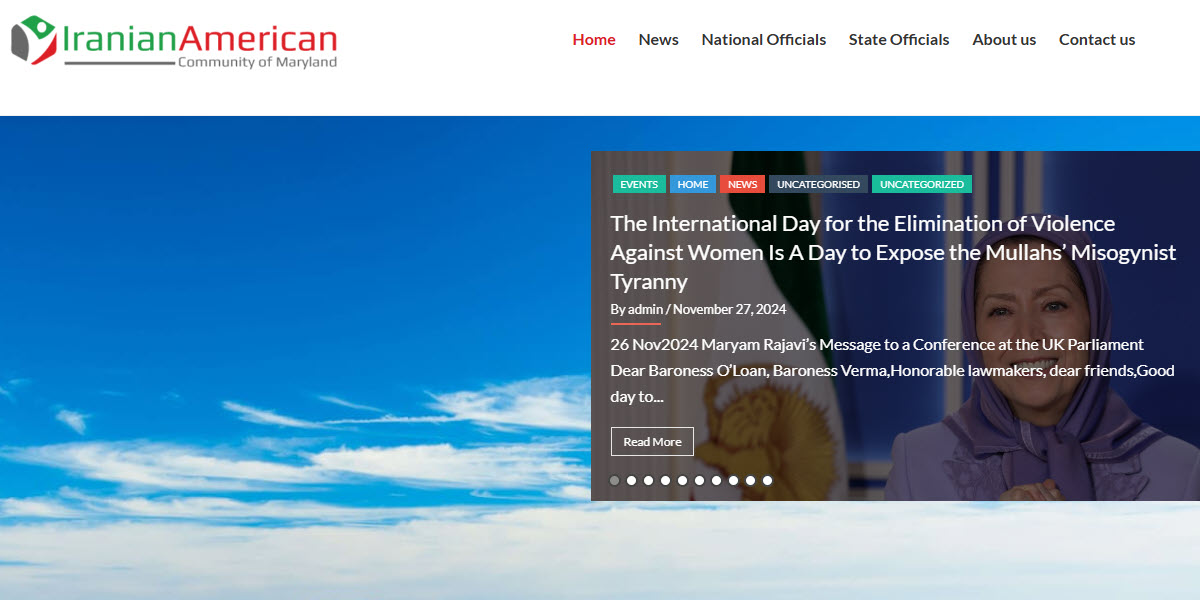Open the News navigation menu
Image resolution: width=1200 pixels, height=600 pixels.
click(658, 39)
